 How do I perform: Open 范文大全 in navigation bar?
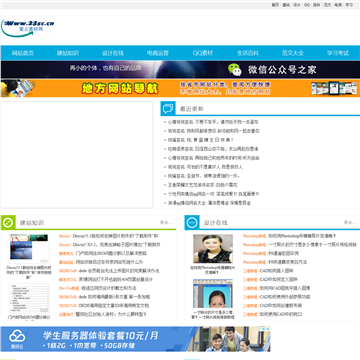click(x=293, y=53)
